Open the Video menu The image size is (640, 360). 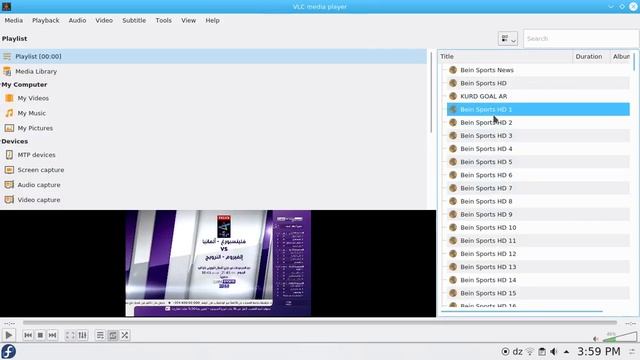pyautogui.click(x=104, y=20)
